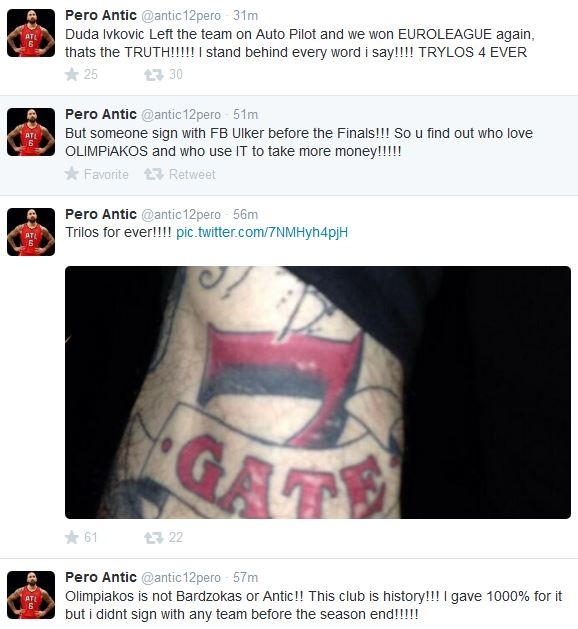Favorite the Duda Ivkovic tweet via star icon
The image size is (578, 629).
click(x=72, y=75)
